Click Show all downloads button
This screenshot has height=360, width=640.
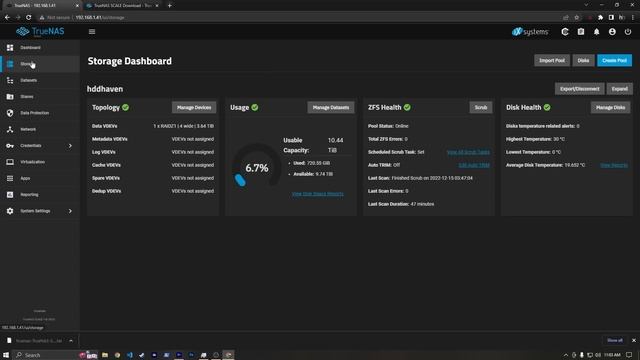point(615,340)
